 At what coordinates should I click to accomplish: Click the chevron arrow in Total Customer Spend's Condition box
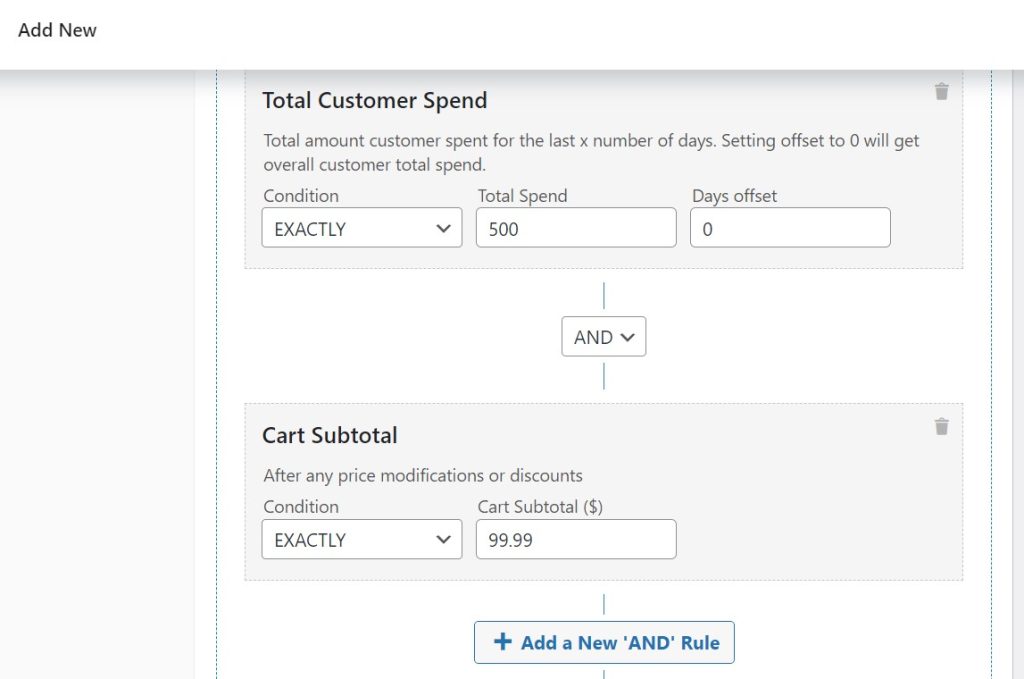point(443,229)
